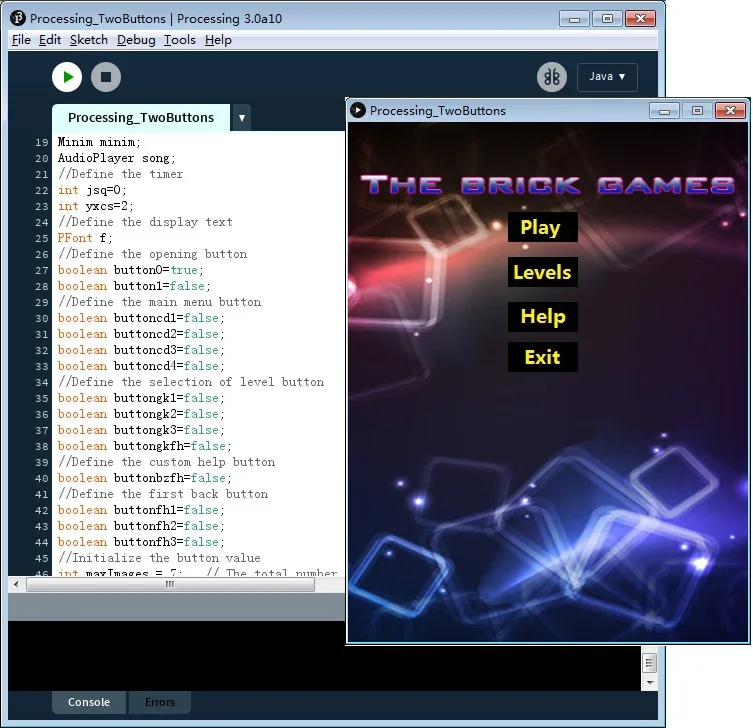Image resolution: width=753 pixels, height=728 pixels.
Task: Open the Edit menu
Action: coord(50,40)
